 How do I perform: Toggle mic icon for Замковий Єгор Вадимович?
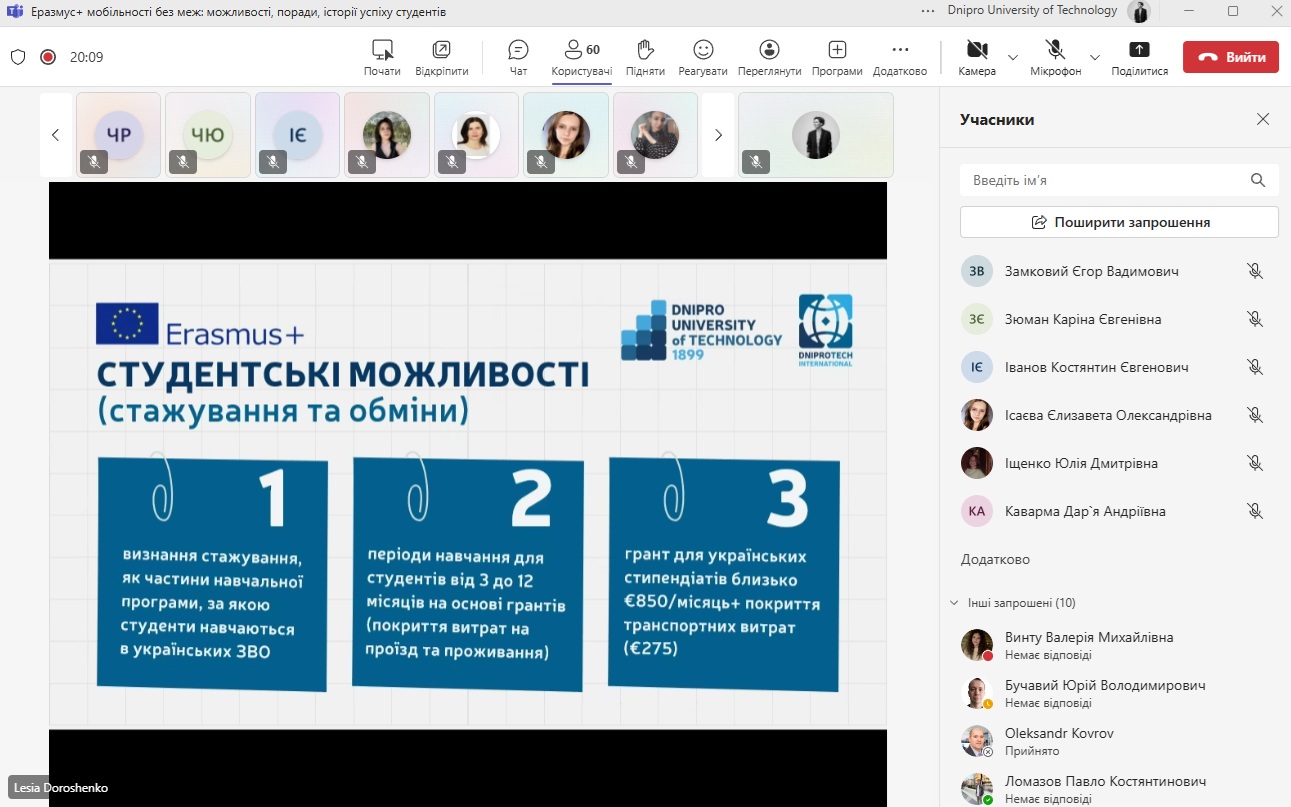click(x=1255, y=271)
